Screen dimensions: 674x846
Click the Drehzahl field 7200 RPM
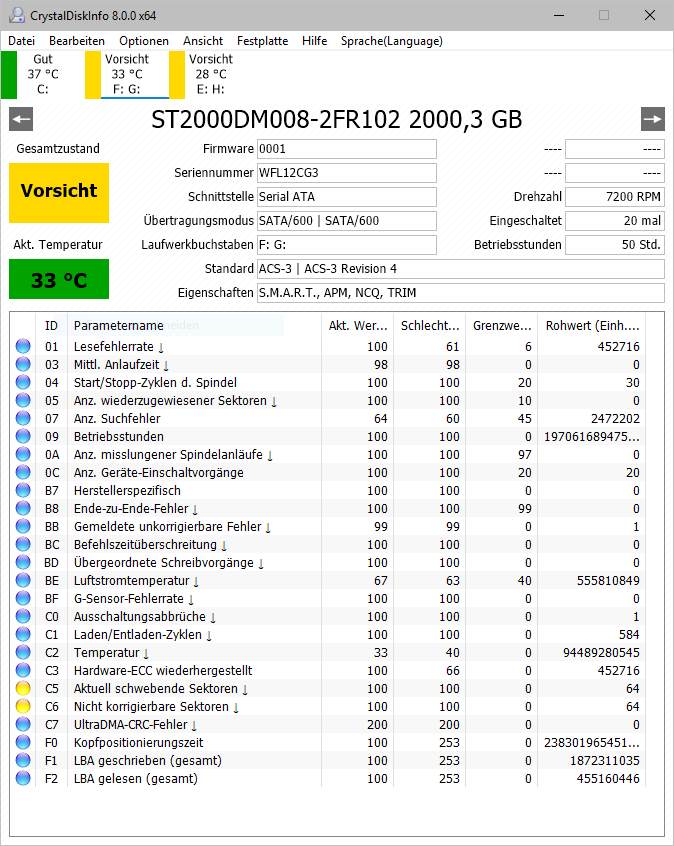615,197
